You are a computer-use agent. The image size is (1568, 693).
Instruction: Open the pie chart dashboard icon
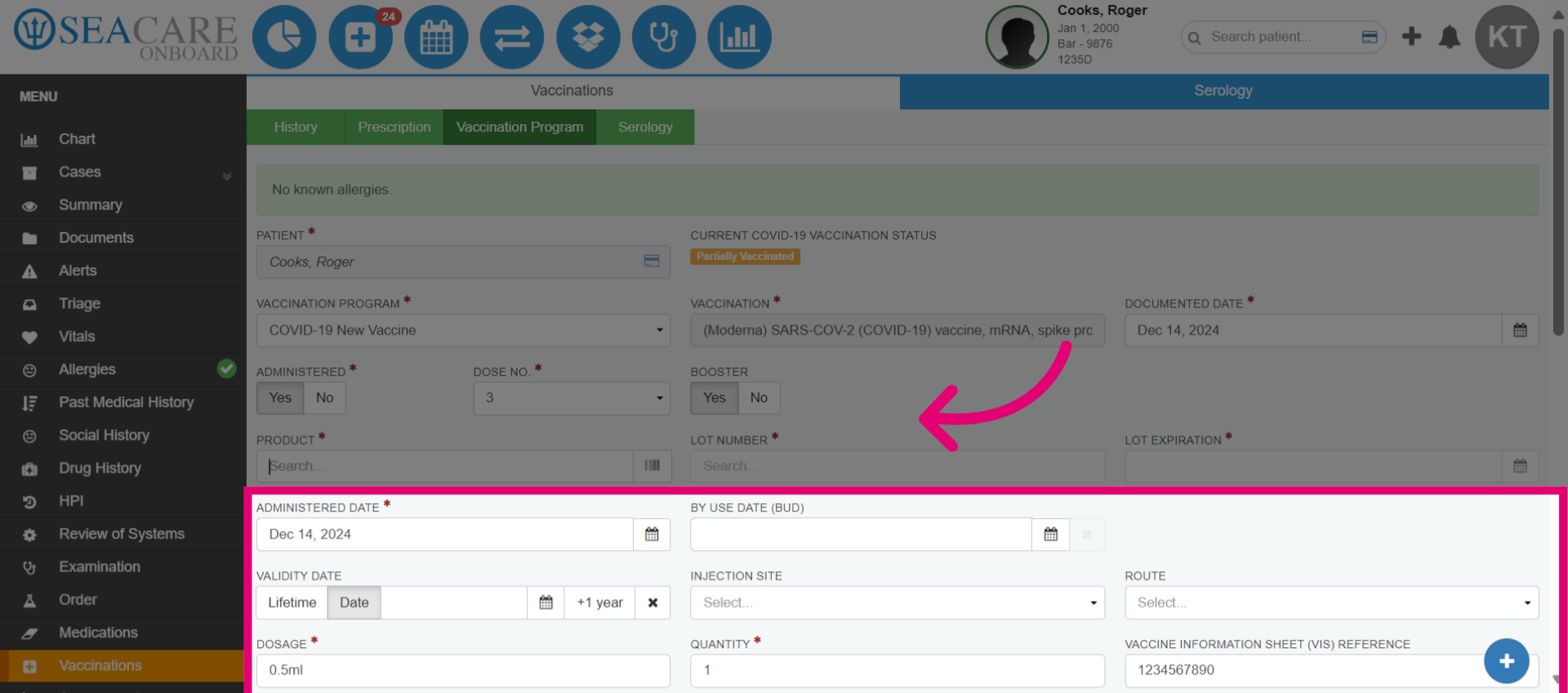coord(283,37)
